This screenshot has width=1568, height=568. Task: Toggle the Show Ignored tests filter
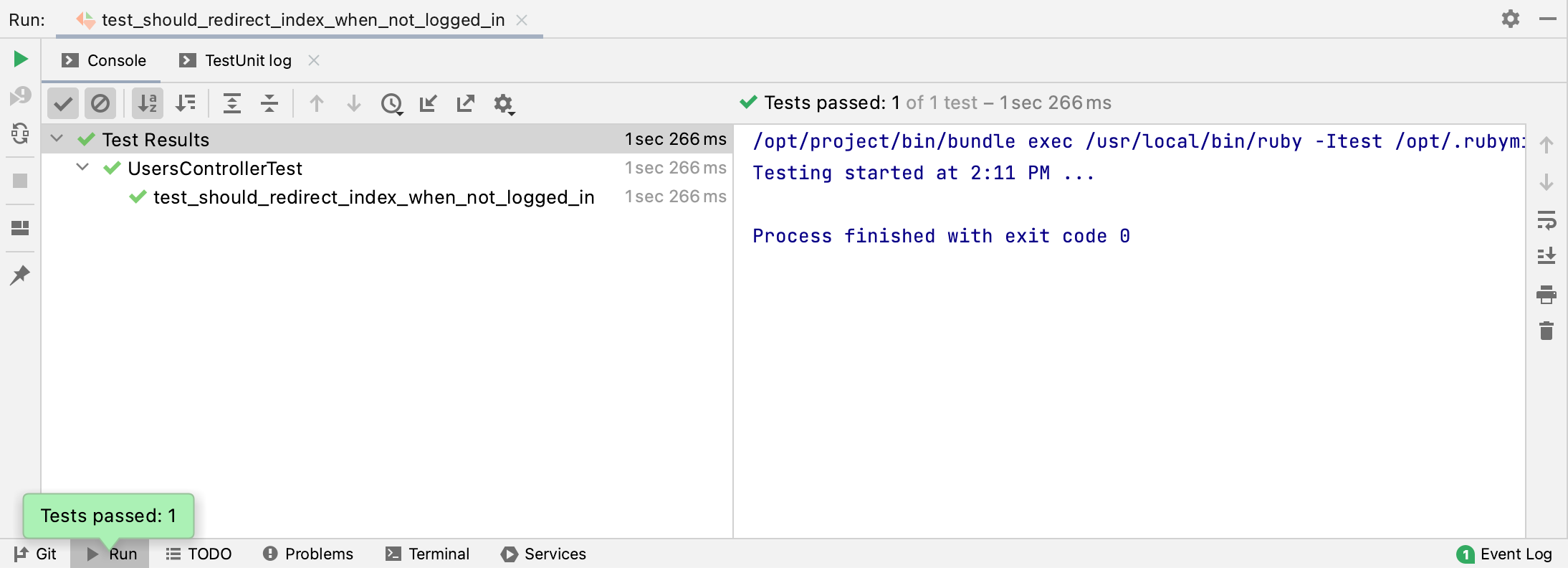click(100, 104)
